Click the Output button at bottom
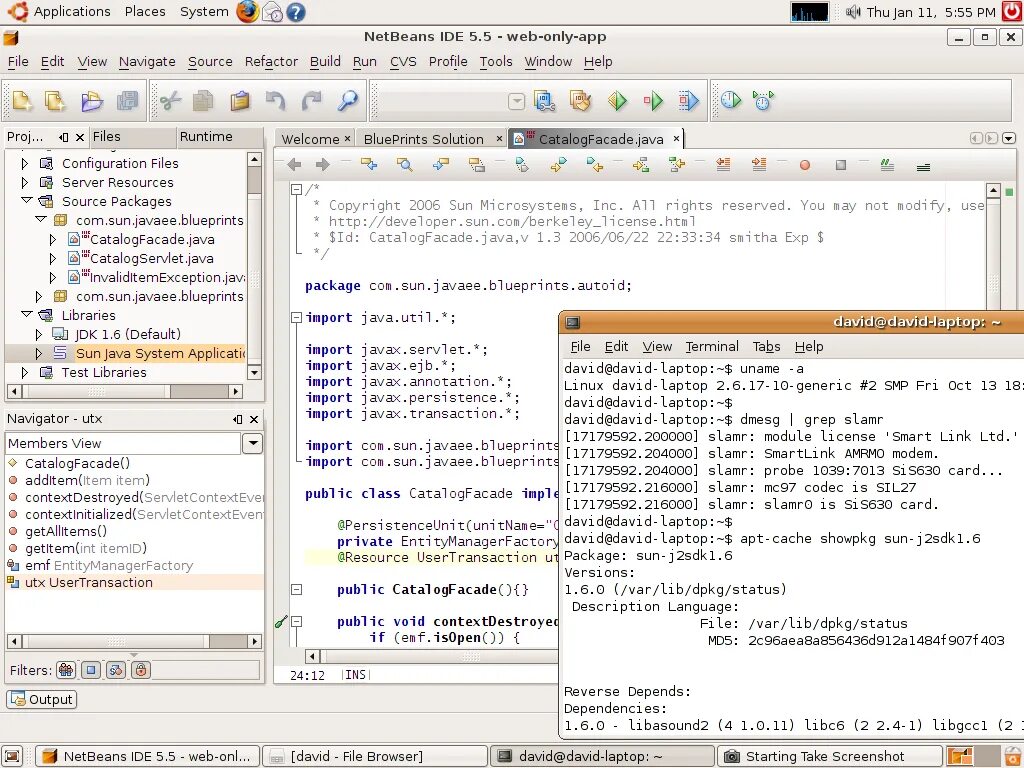Image resolution: width=1024 pixels, height=768 pixels. point(42,699)
